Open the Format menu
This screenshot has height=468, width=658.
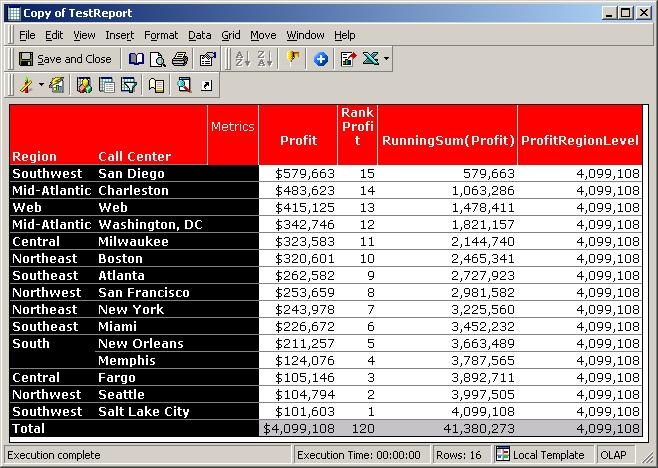[161, 35]
